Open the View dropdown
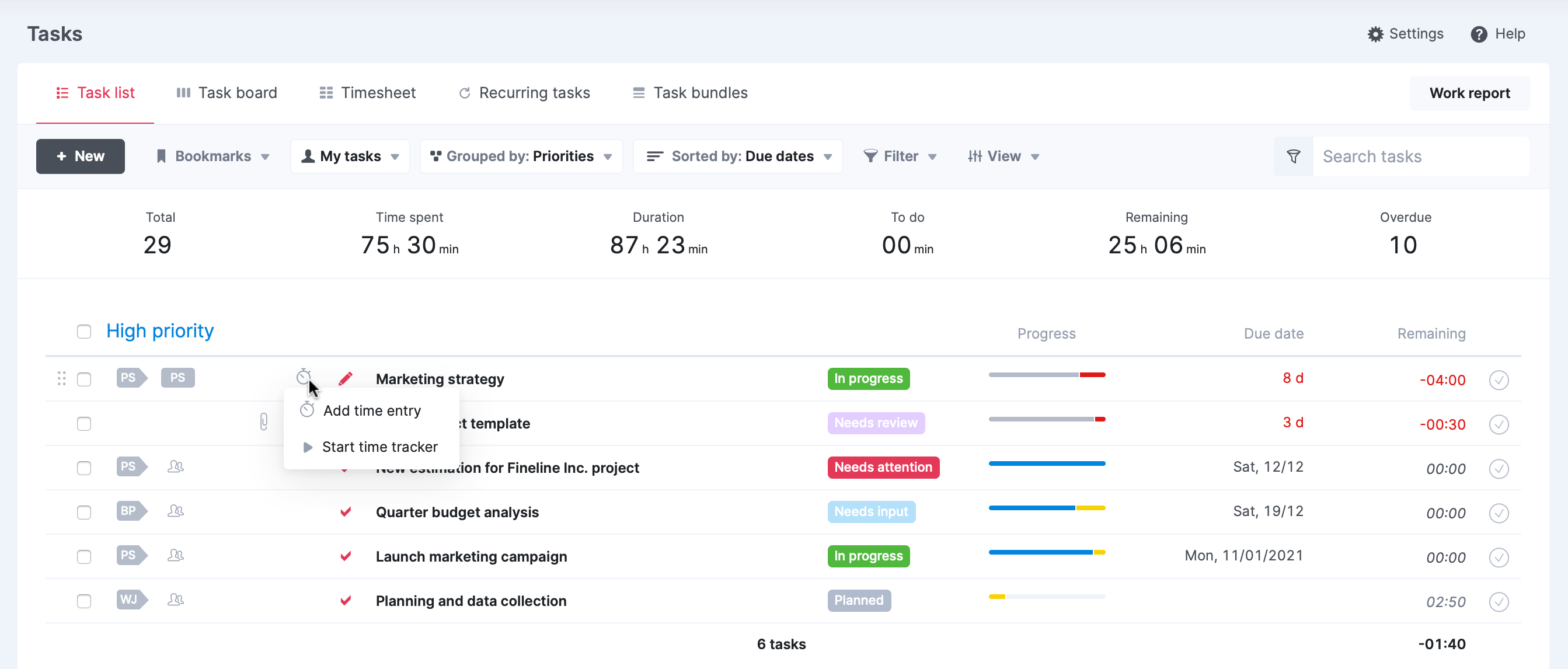This screenshot has width=1568, height=669. click(x=1003, y=156)
